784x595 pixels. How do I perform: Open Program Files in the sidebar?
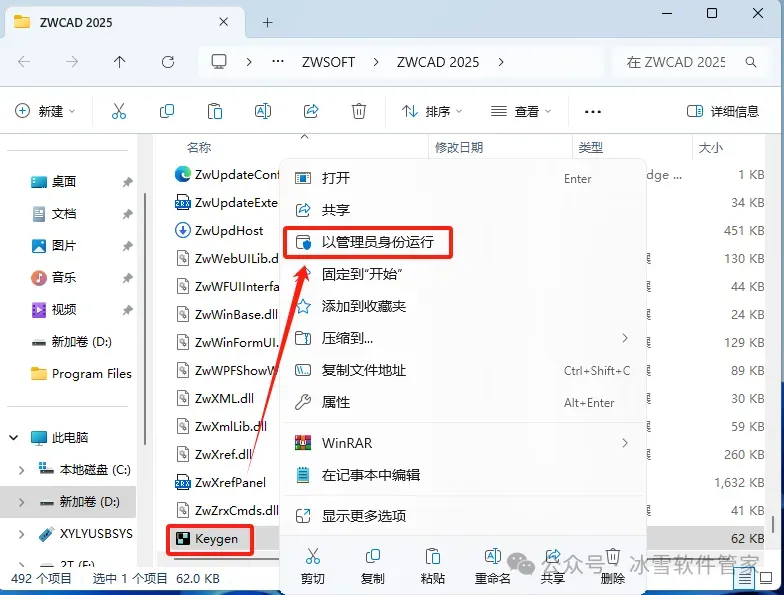(81, 374)
